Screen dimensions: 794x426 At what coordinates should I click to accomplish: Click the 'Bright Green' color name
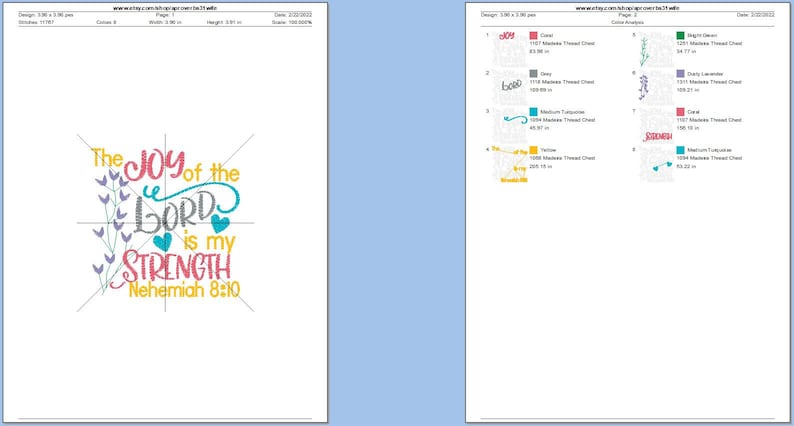[702, 35]
